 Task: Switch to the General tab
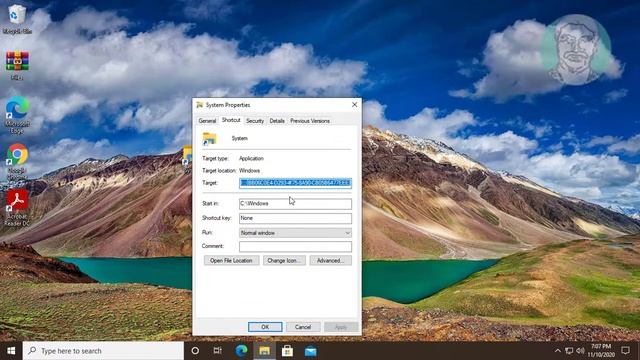click(207, 121)
